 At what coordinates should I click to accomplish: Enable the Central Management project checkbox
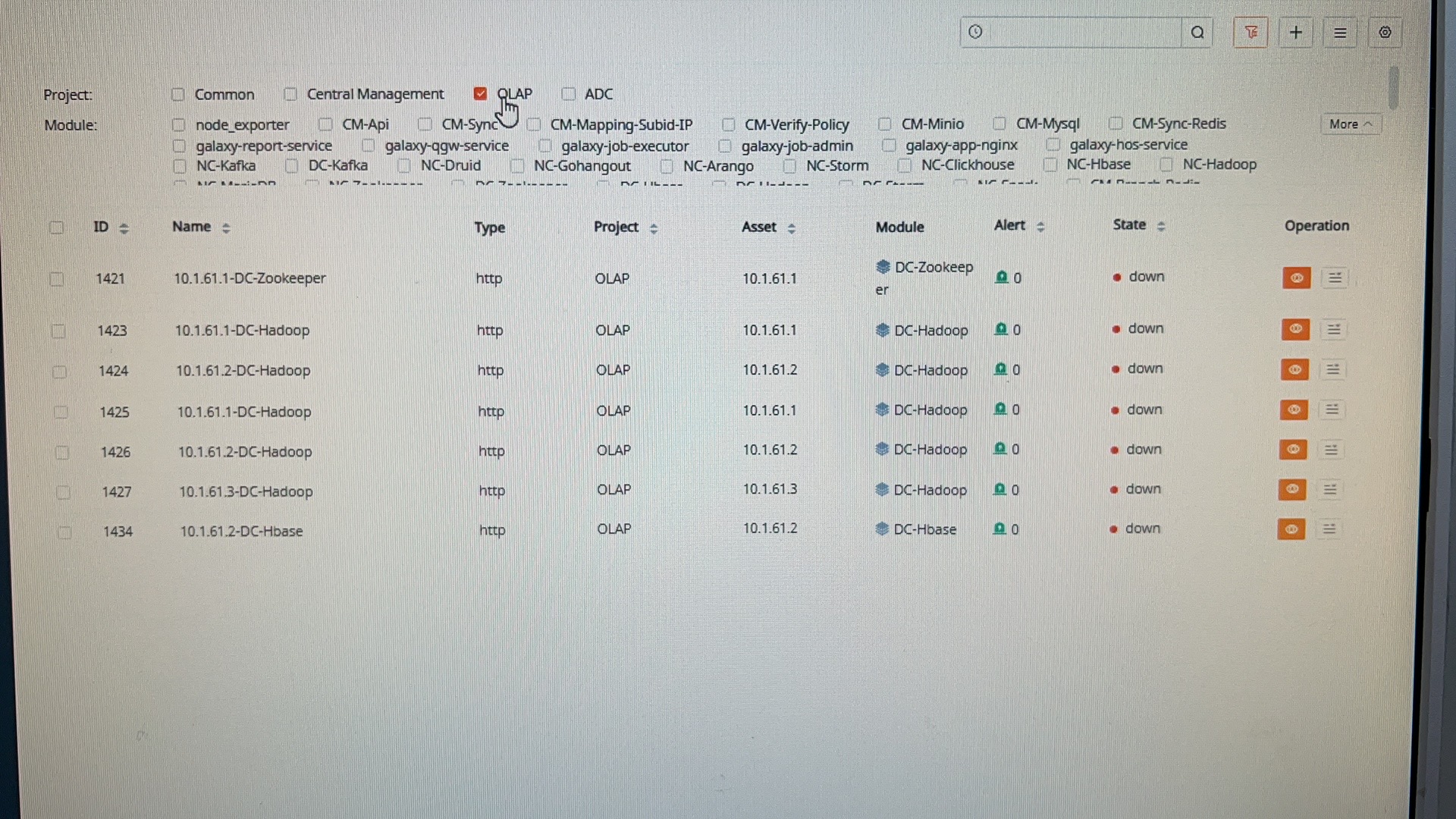click(x=290, y=94)
